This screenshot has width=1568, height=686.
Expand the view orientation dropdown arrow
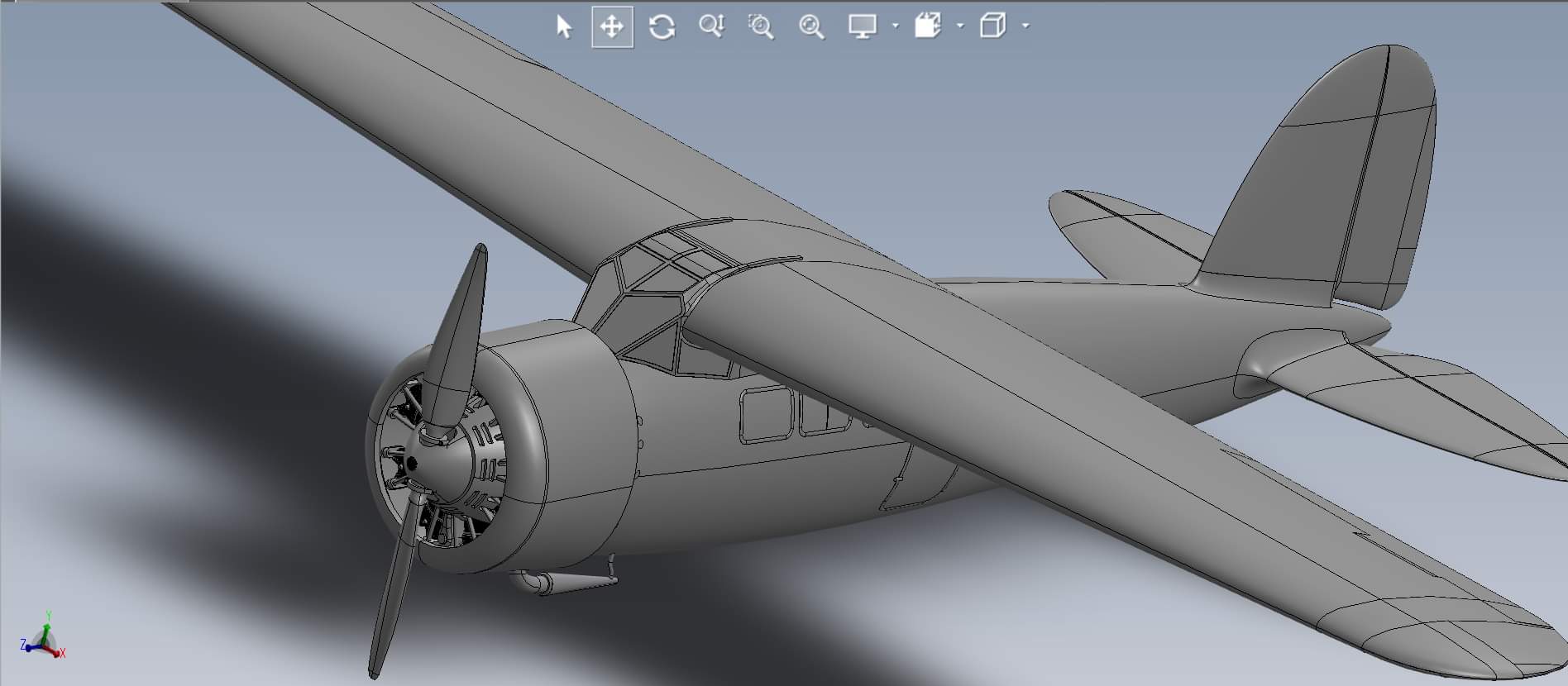click(960, 26)
